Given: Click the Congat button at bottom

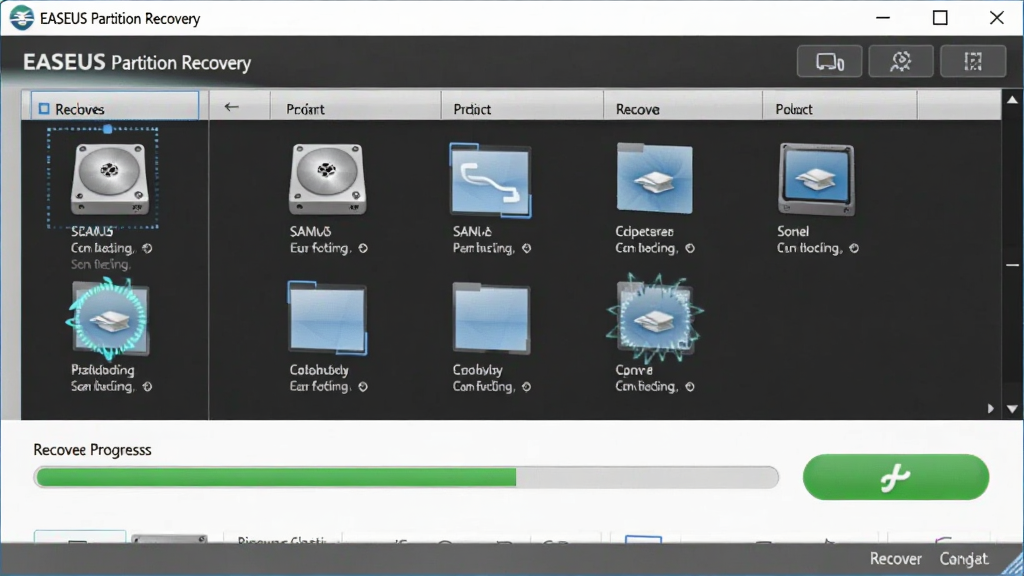Looking at the screenshot, I should point(963,559).
